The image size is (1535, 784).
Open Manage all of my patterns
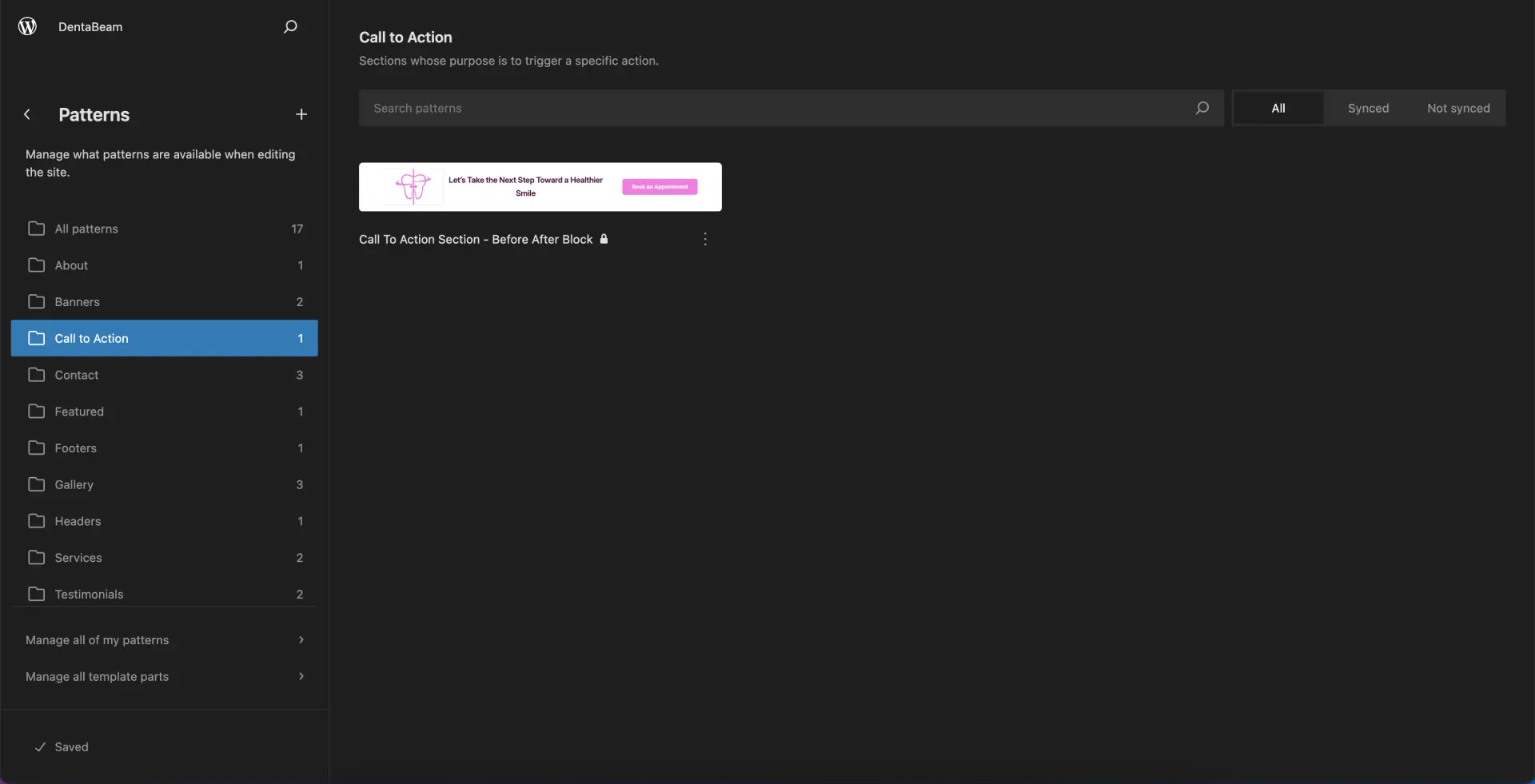[x=165, y=640]
